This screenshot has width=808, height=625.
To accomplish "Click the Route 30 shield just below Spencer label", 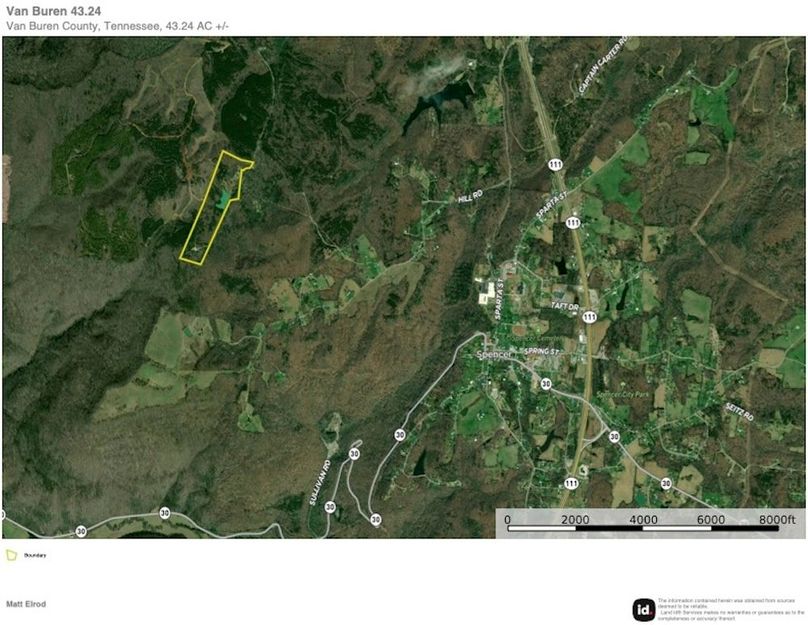I will pos(545,383).
